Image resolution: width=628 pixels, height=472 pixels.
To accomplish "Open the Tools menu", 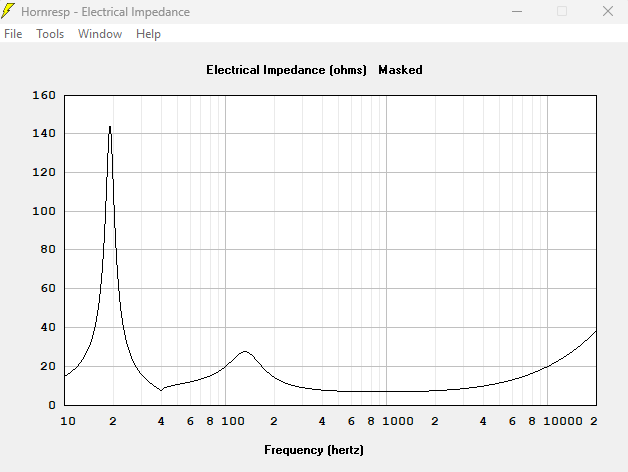I will tap(50, 34).
